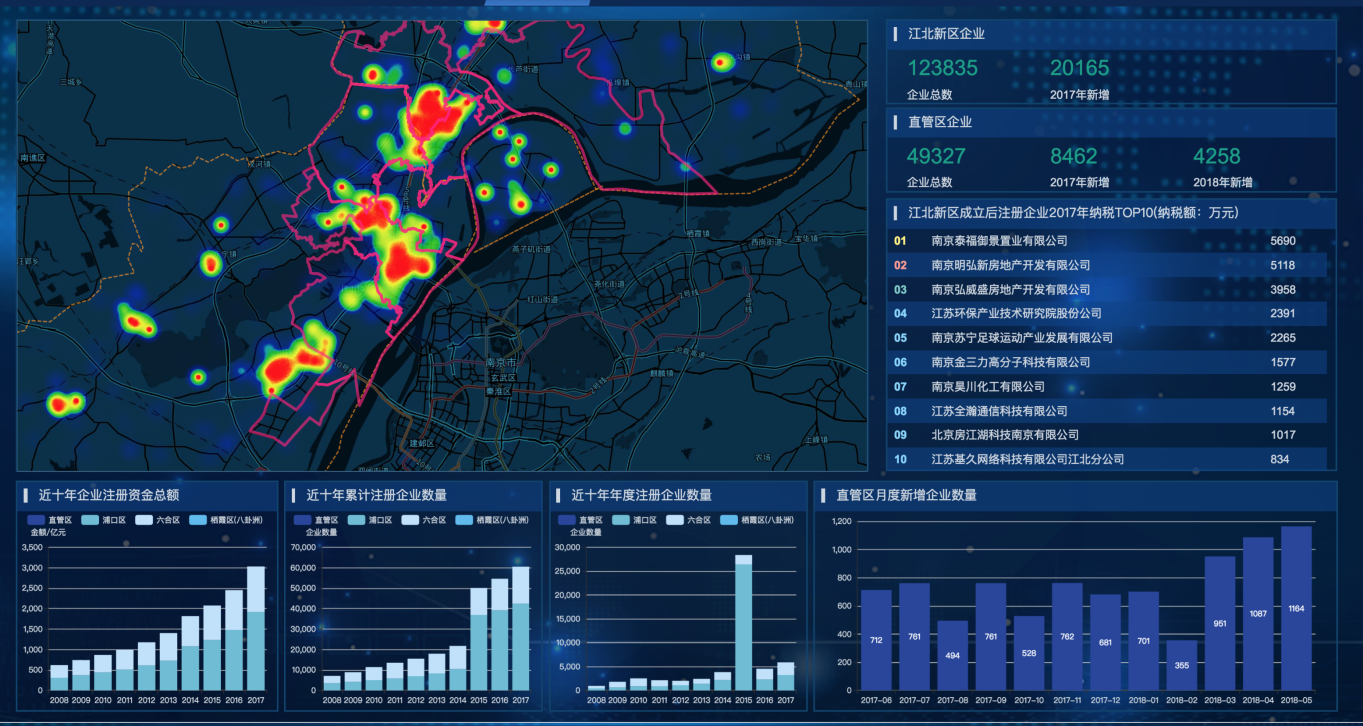Image resolution: width=1363 pixels, height=726 pixels.
Task: Click the 江北新区企业 panel header
Action: coord(946,34)
